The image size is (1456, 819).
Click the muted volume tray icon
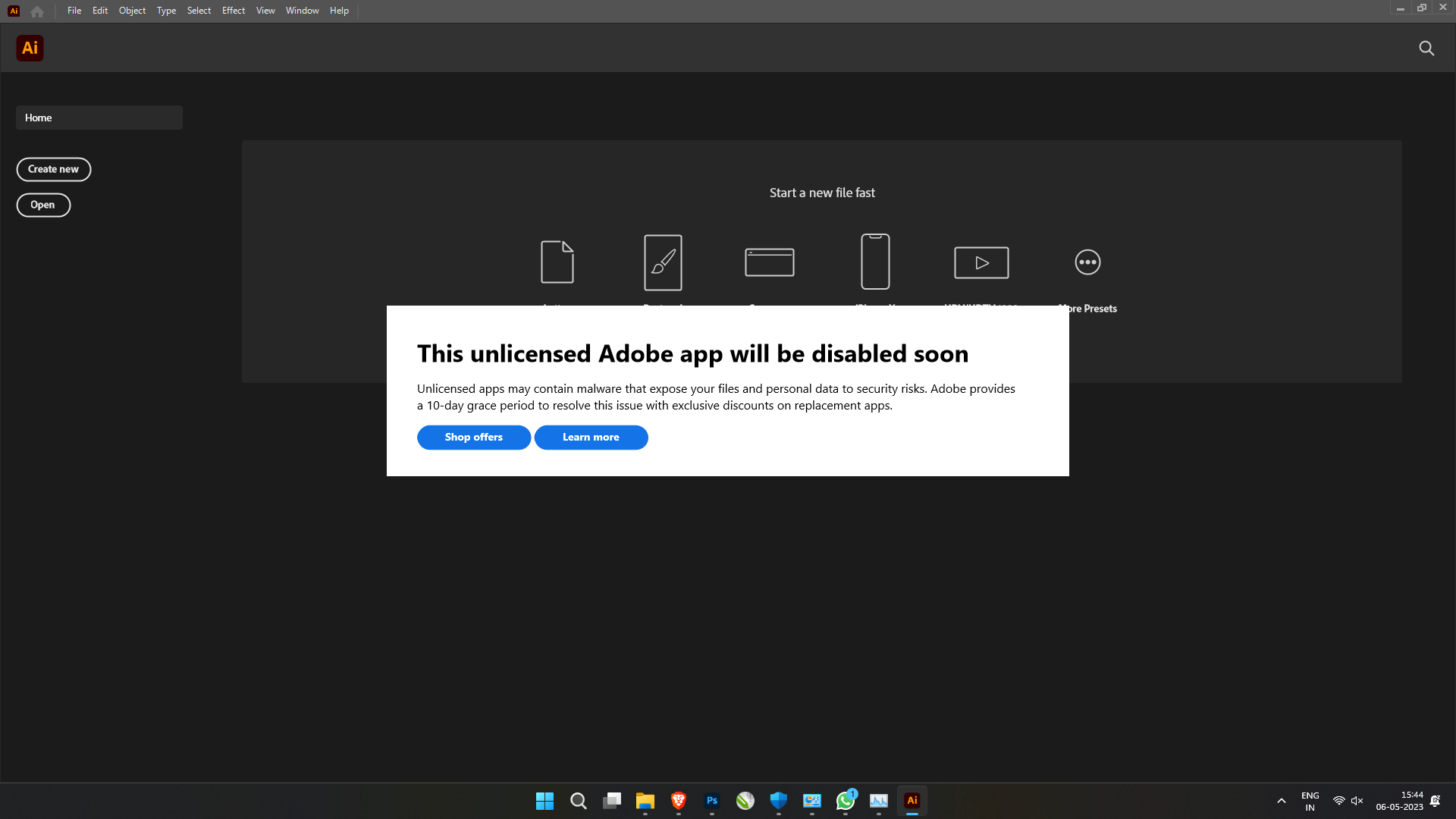(1357, 801)
